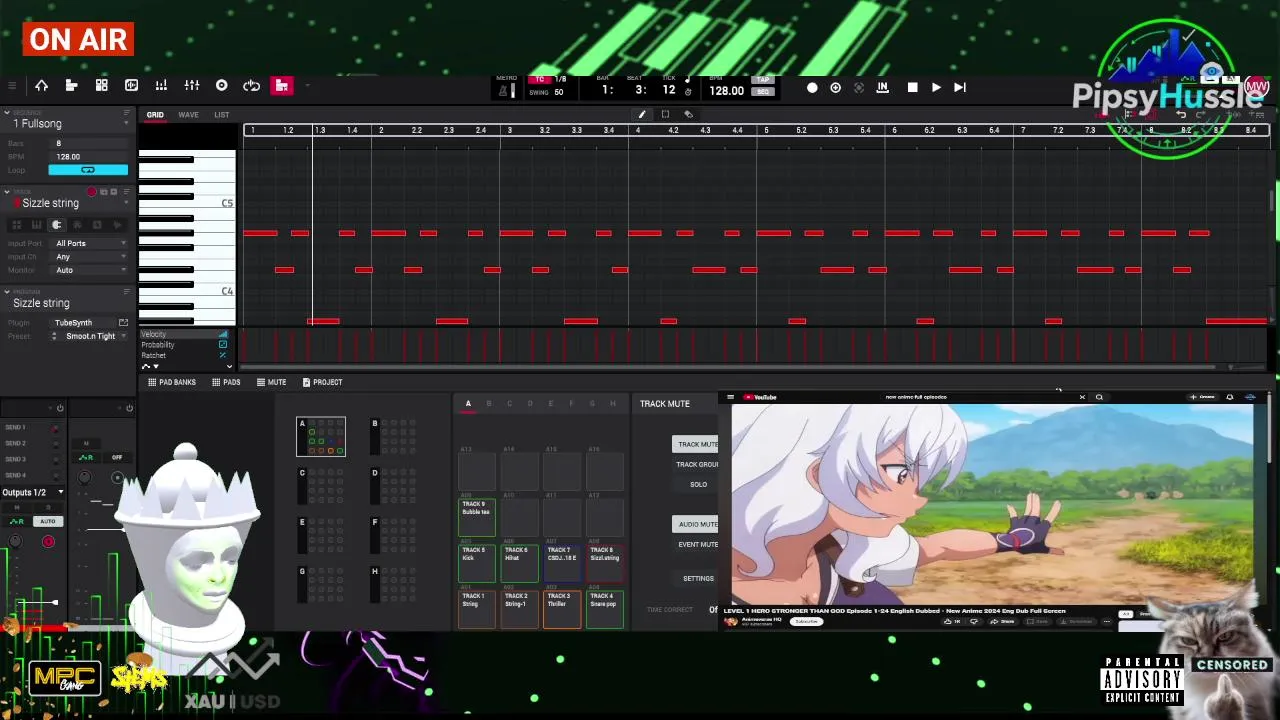Toggle the cyan Loop button

coord(88,170)
